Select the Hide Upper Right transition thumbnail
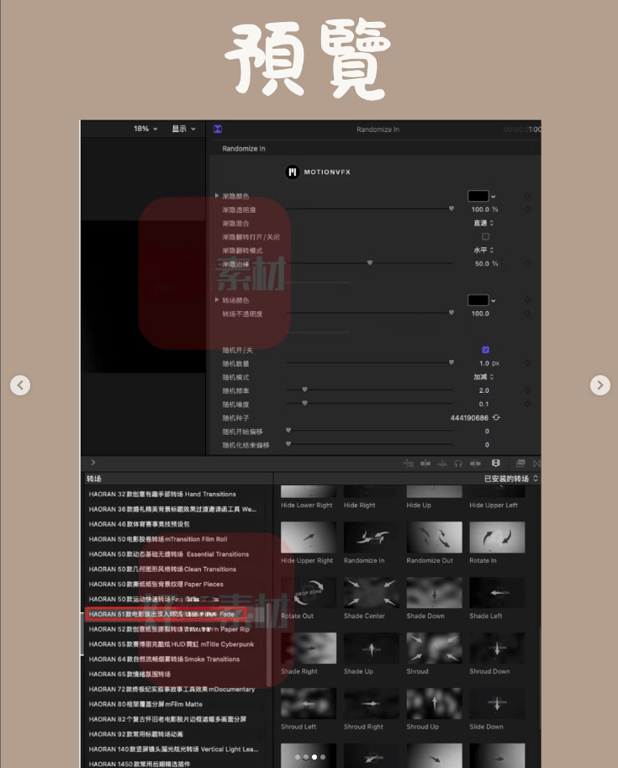Viewport: 618px width, 768px height. [x=308, y=537]
